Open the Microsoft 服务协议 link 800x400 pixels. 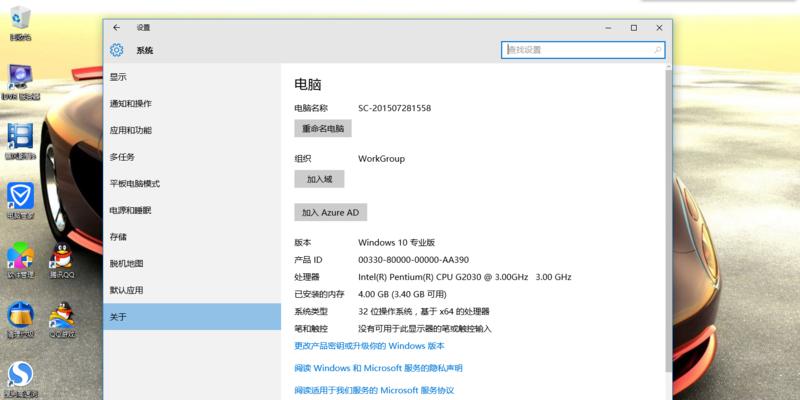(374, 390)
